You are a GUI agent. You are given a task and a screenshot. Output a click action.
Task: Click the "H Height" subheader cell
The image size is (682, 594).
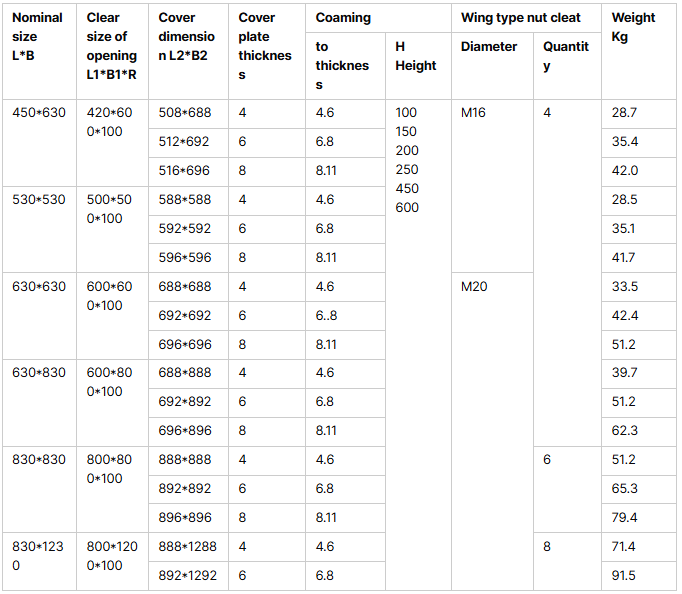click(x=415, y=56)
